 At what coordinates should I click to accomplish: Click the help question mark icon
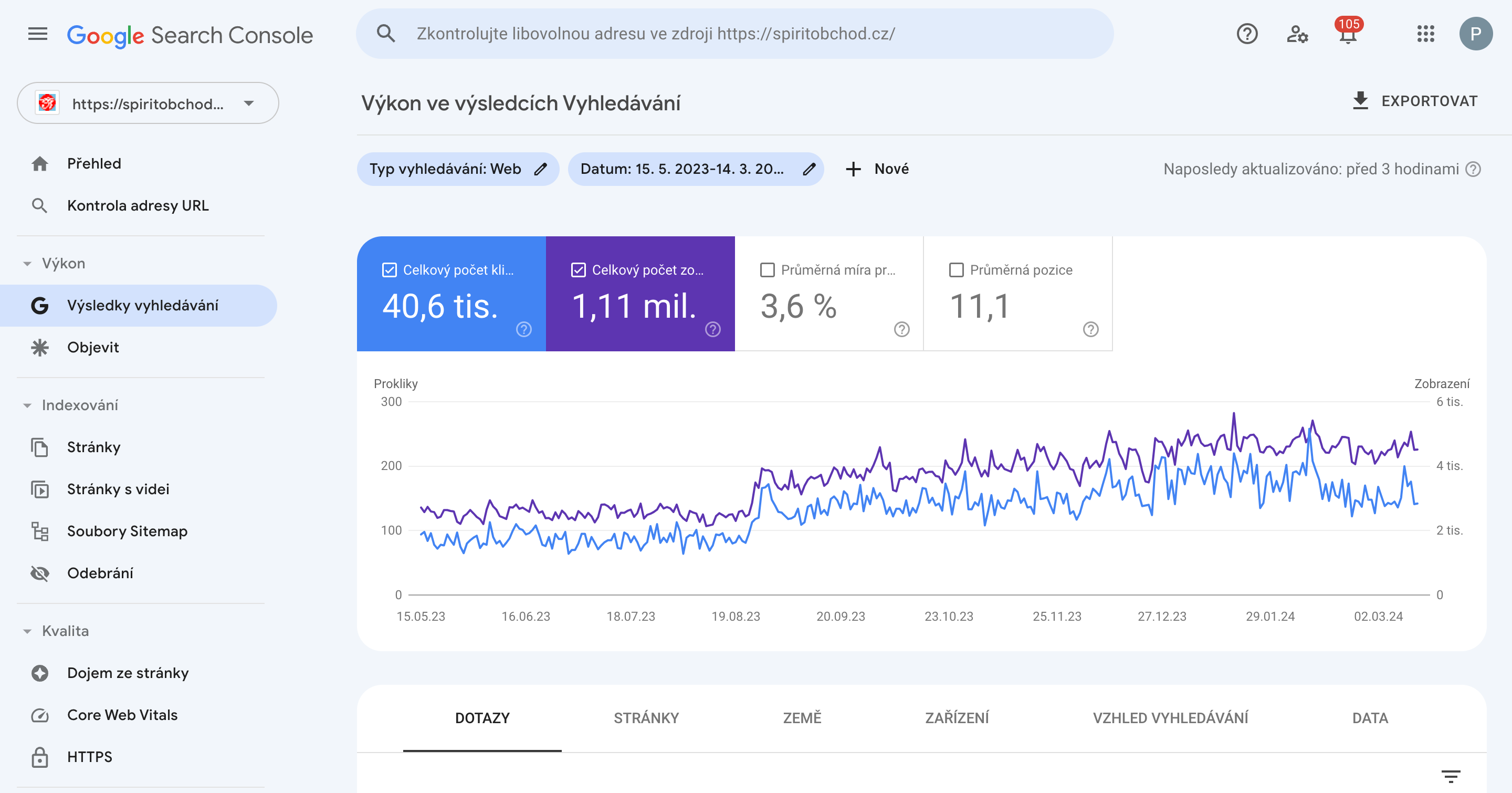tap(1247, 34)
